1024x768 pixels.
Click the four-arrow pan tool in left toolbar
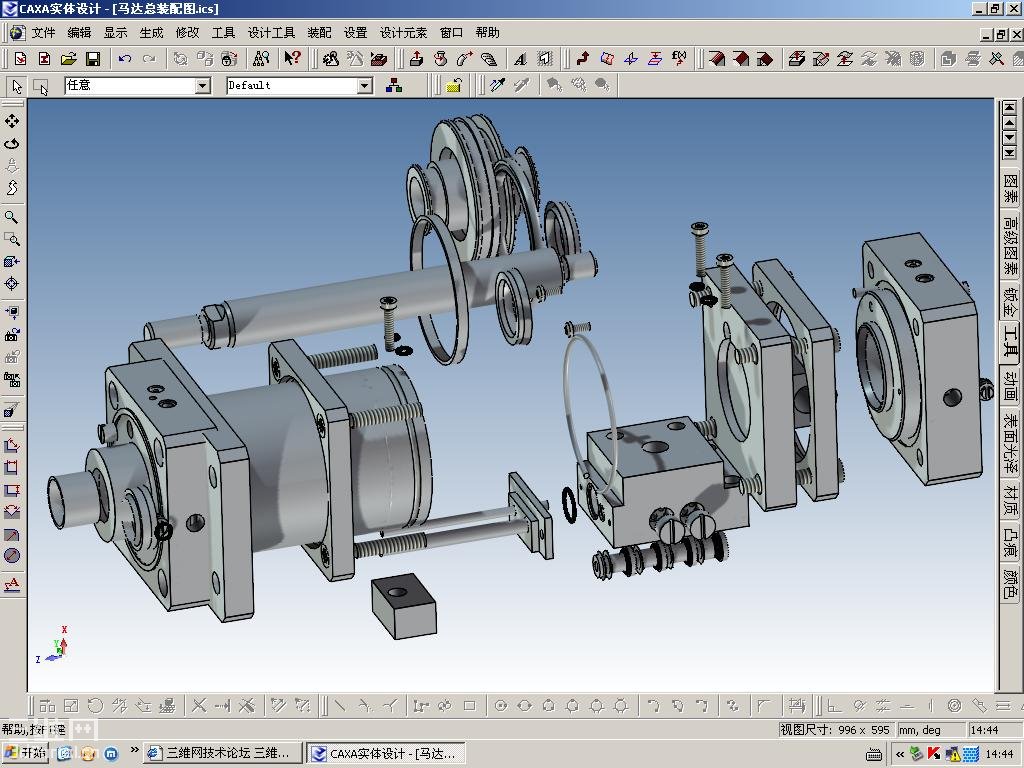pyautogui.click(x=12, y=121)
